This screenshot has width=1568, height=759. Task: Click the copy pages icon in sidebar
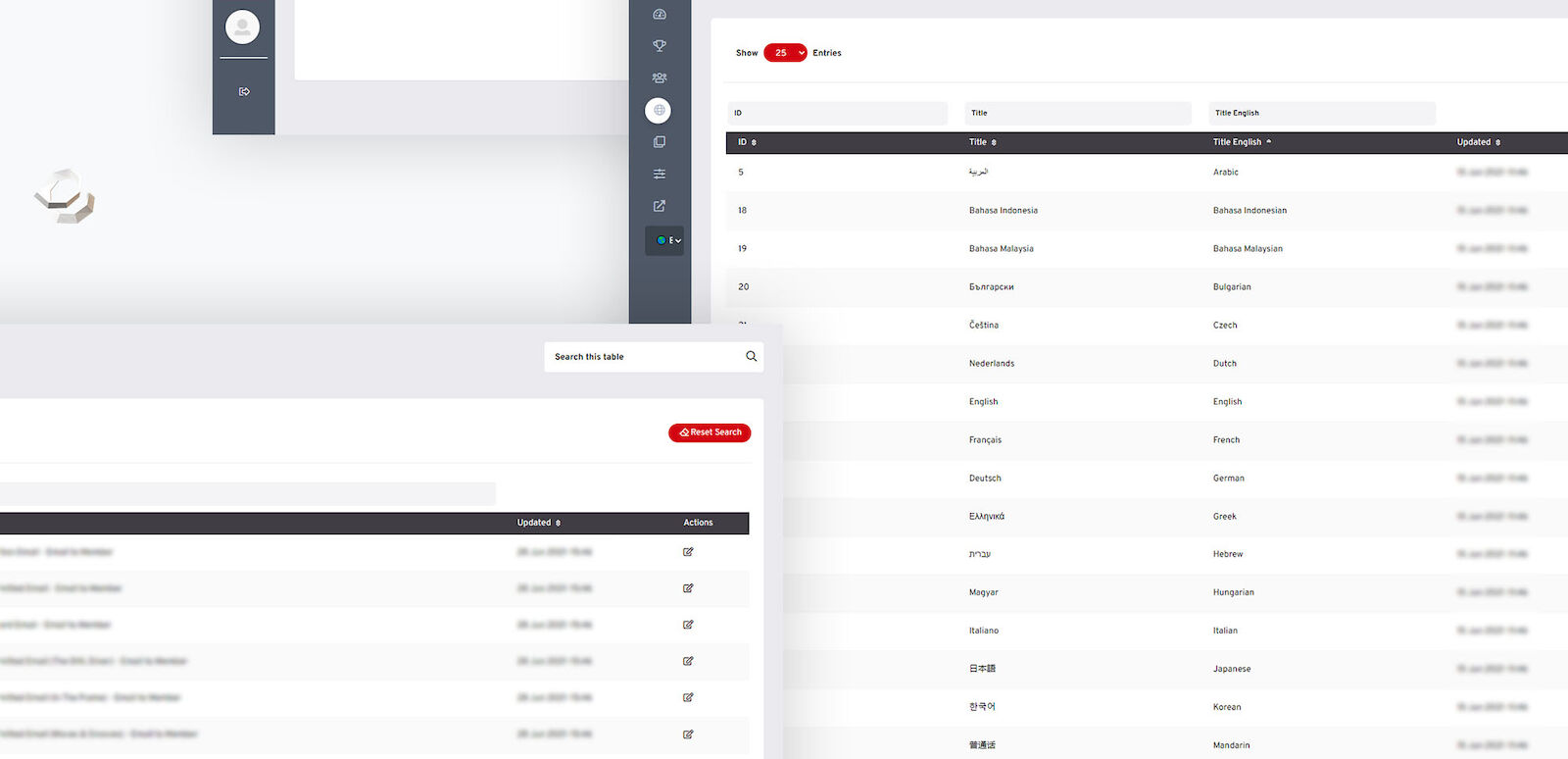[x=660, y=142]
